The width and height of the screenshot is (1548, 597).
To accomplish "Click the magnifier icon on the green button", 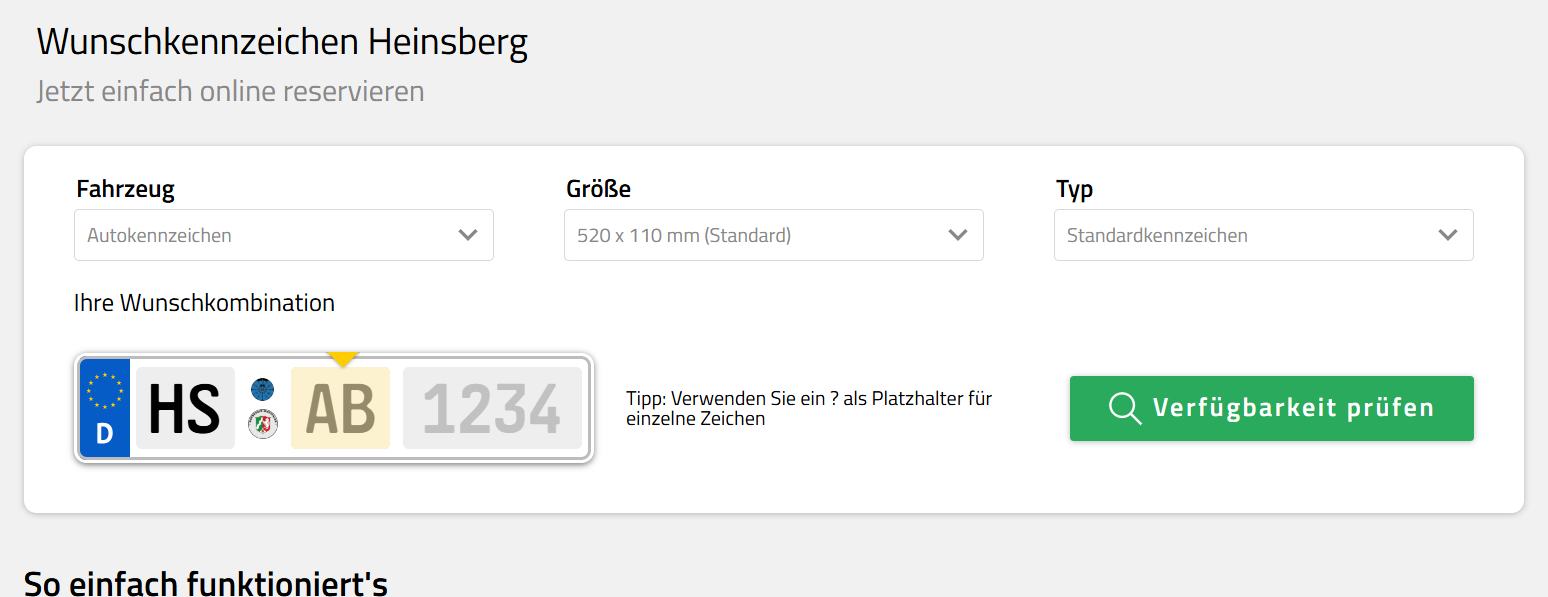I will tap(1125, 408).
